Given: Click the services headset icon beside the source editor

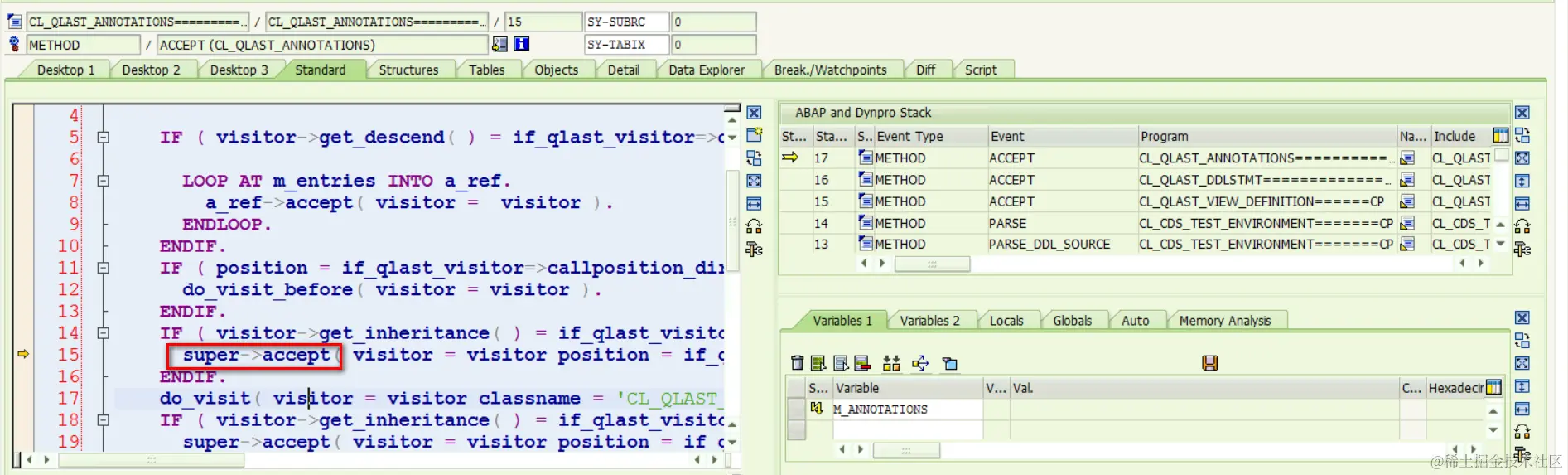Looking at the screenshot, I should click(x=754, y=226).
